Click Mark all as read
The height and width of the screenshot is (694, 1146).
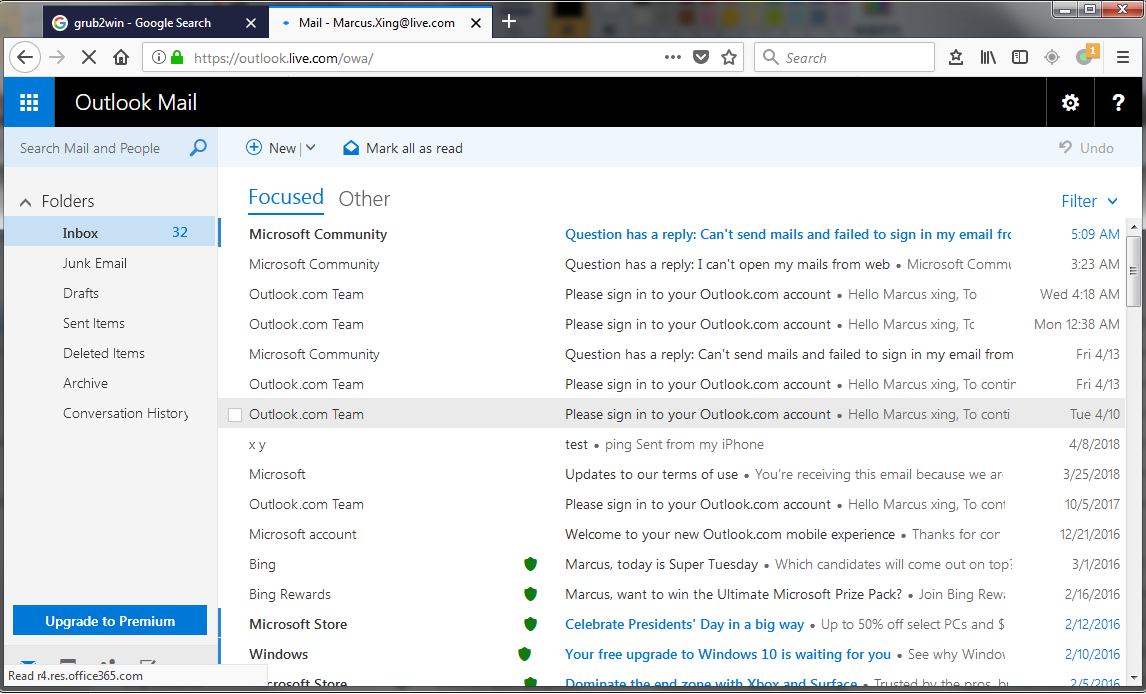403,148
